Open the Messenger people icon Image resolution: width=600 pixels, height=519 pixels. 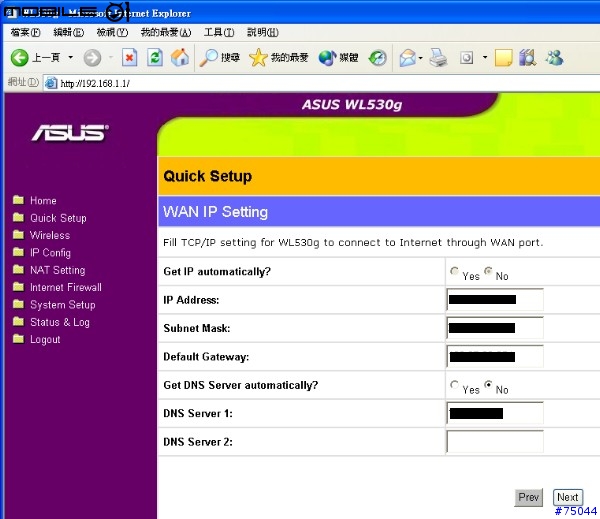[x=554, y=58]
